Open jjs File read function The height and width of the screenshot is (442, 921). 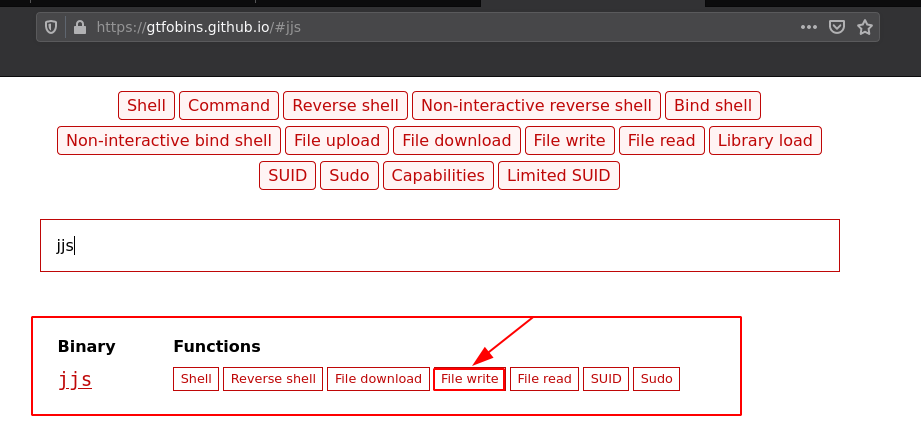click(544, 379)
